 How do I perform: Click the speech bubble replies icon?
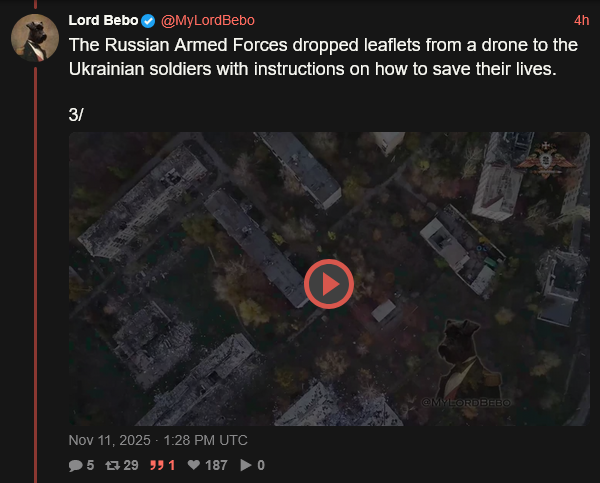tap(75, 465)
